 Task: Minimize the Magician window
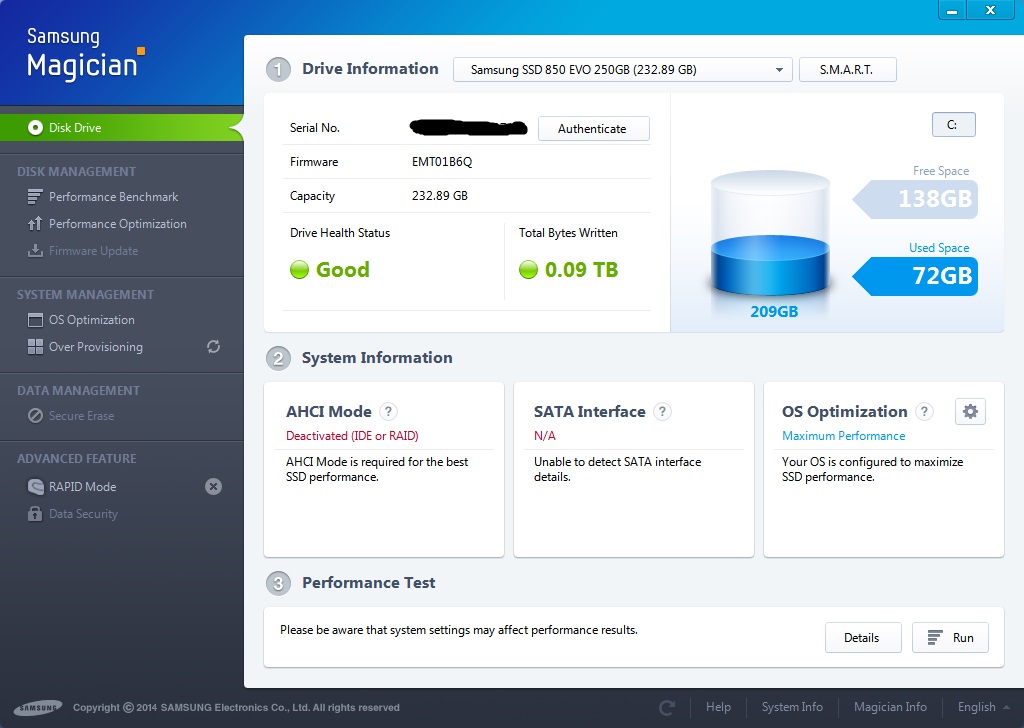click(x=952, y=10)
